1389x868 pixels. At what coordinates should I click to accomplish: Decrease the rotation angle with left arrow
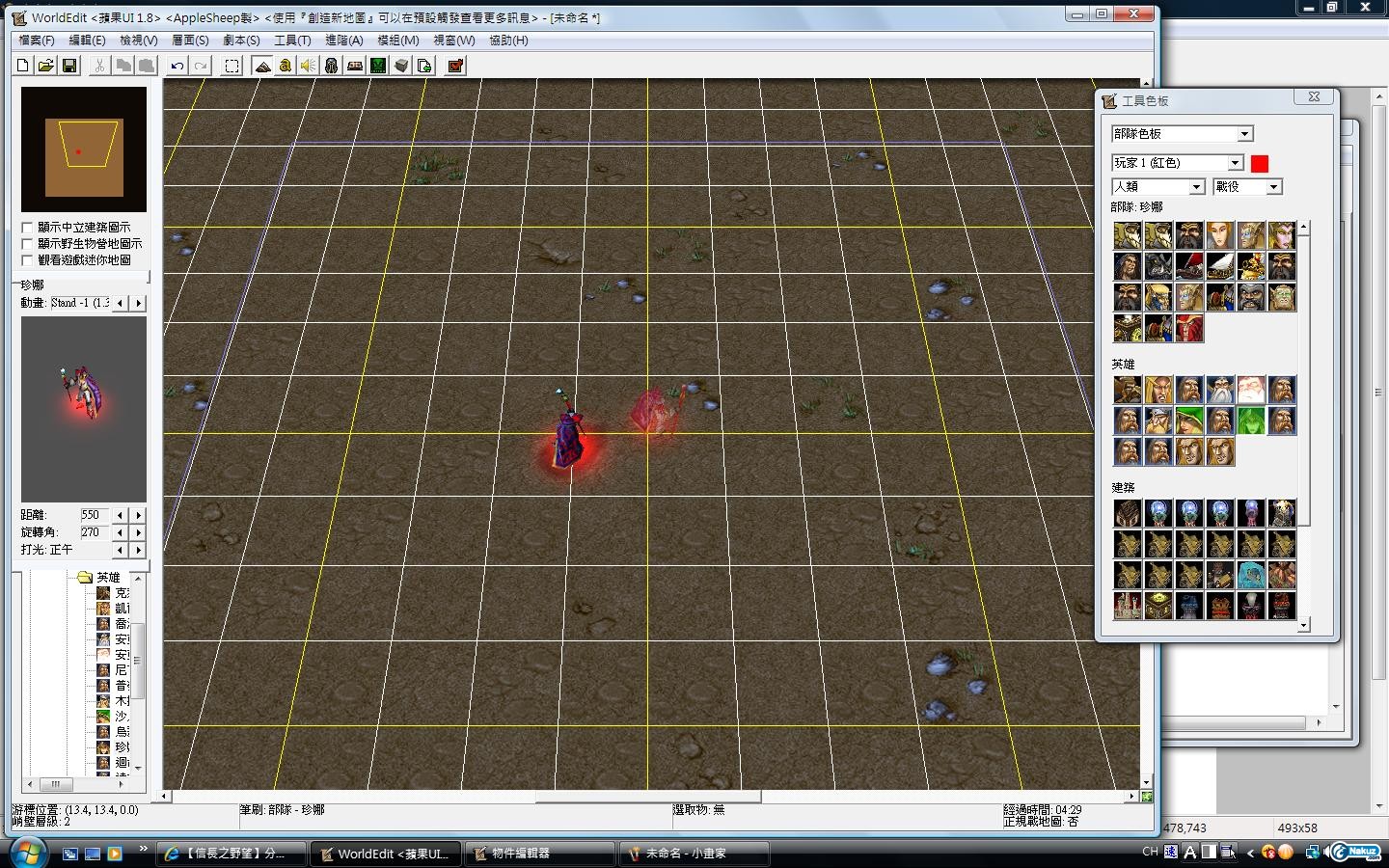click(120, 532)
